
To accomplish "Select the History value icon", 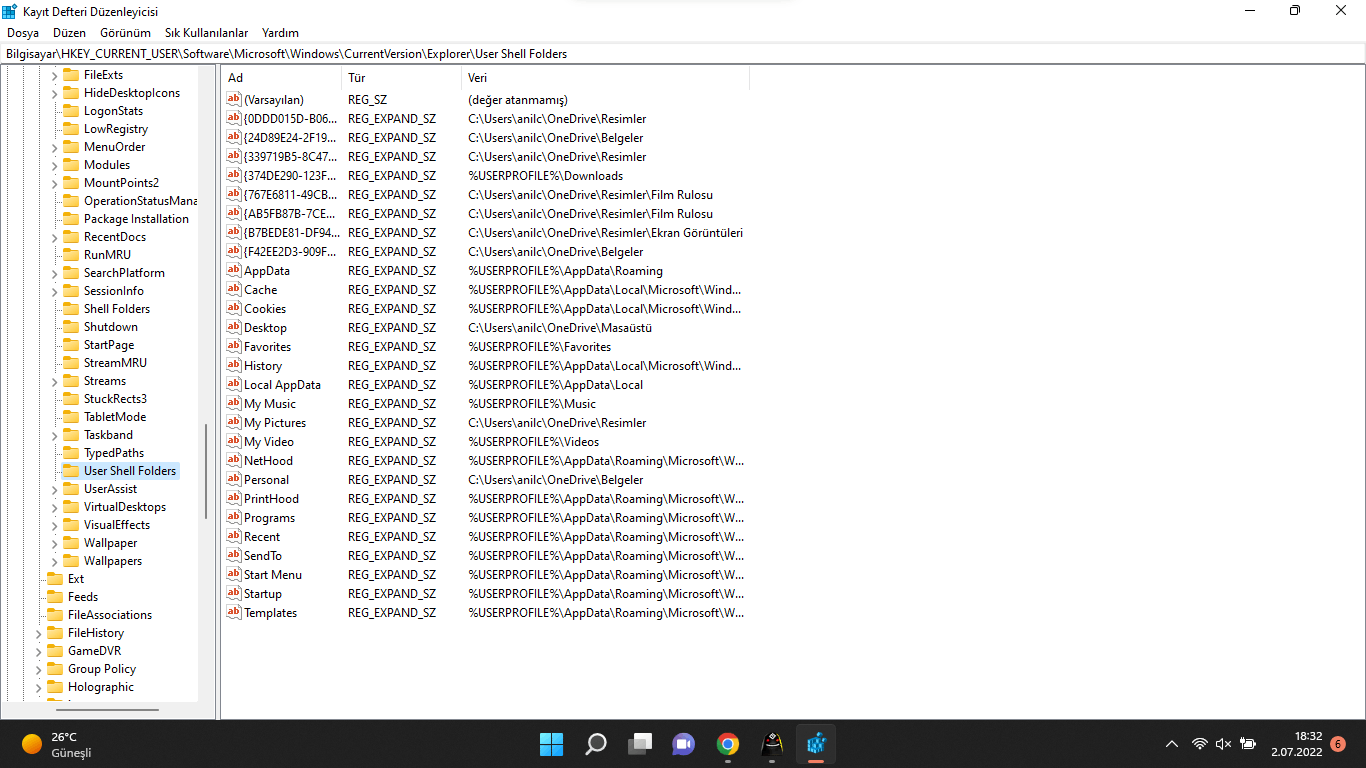I will (x=234, y=365).
